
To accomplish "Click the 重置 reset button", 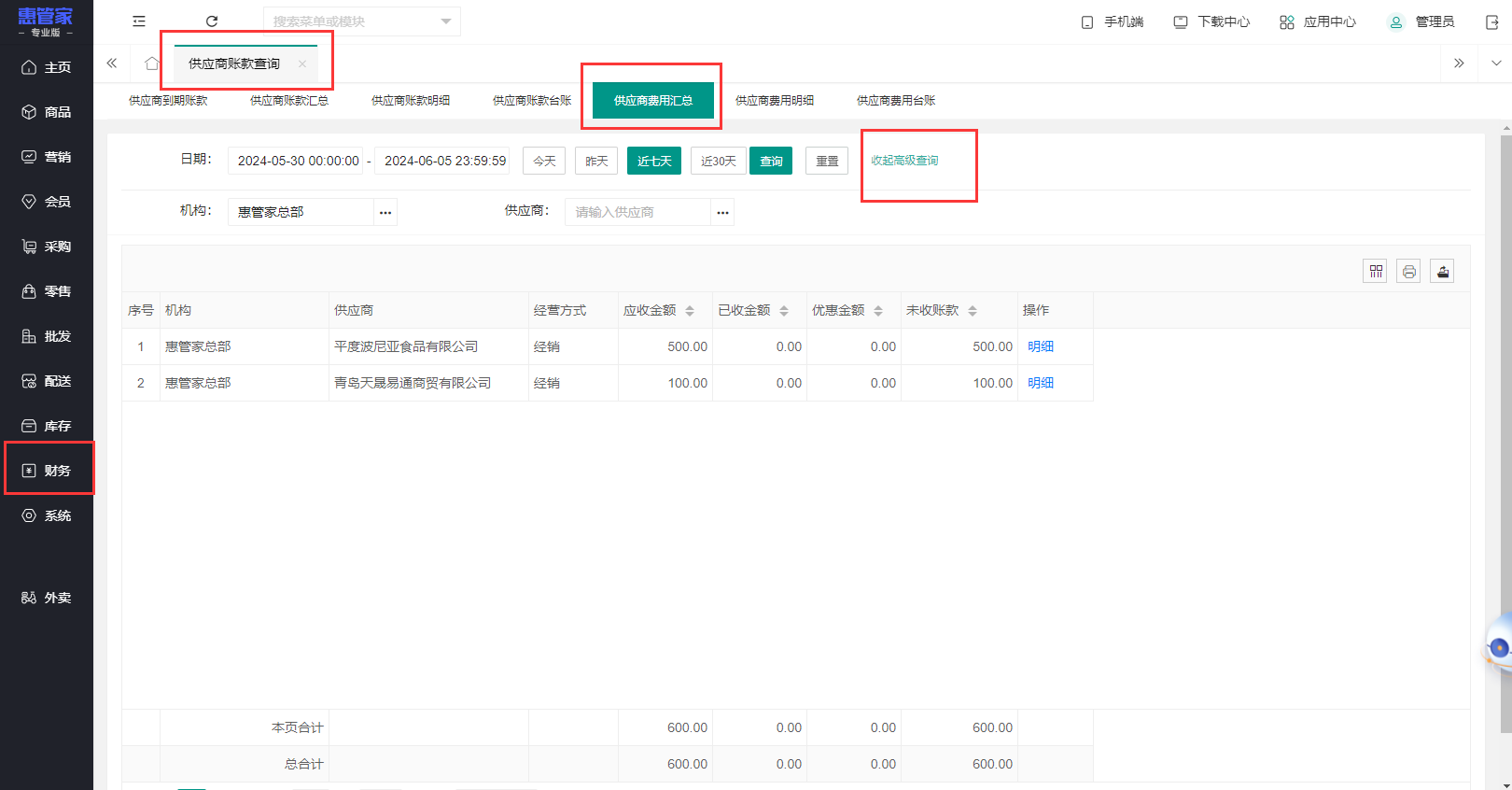I will click(x=827, y=161).
